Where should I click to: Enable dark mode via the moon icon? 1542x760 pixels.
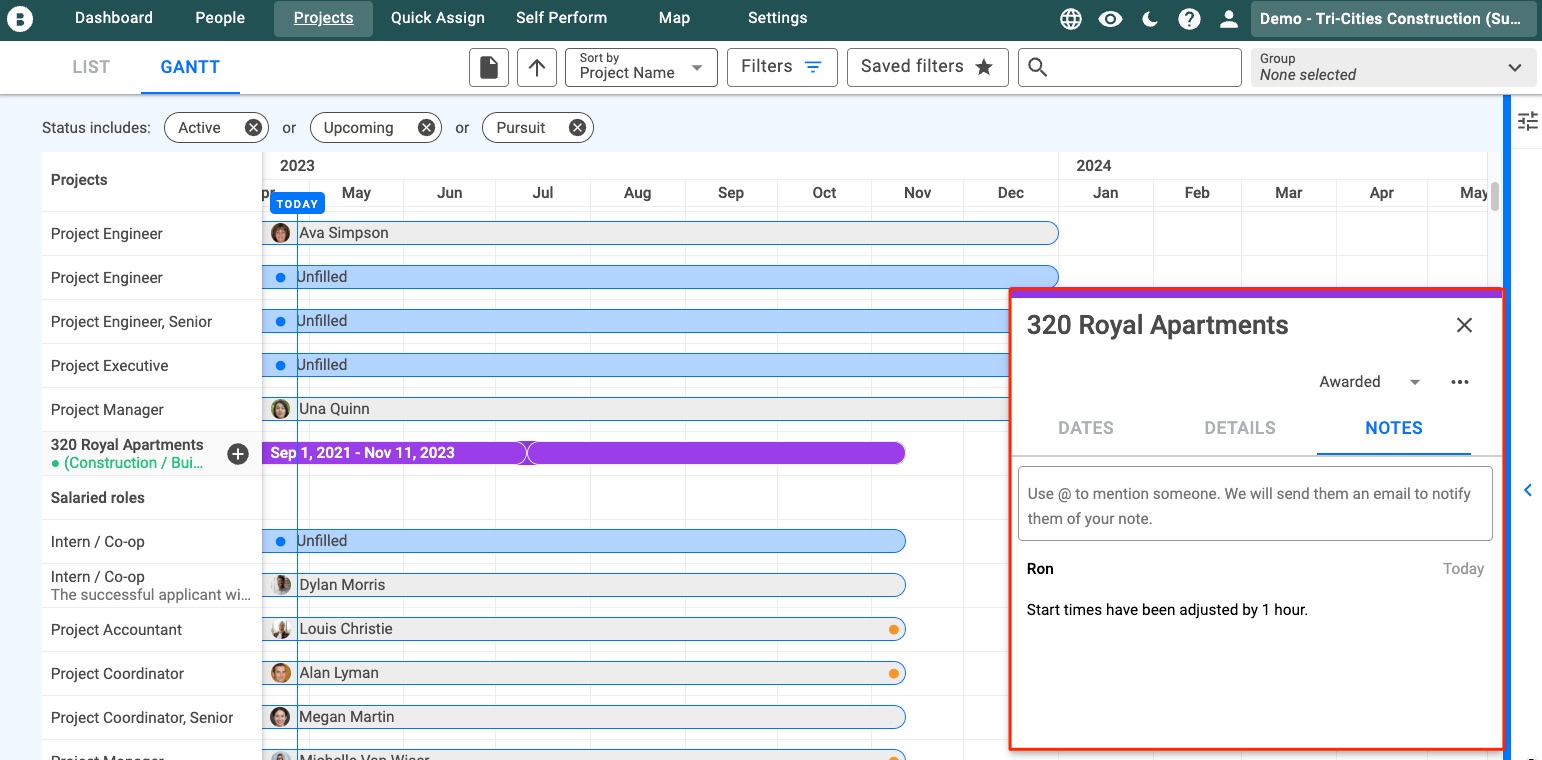1149,18
